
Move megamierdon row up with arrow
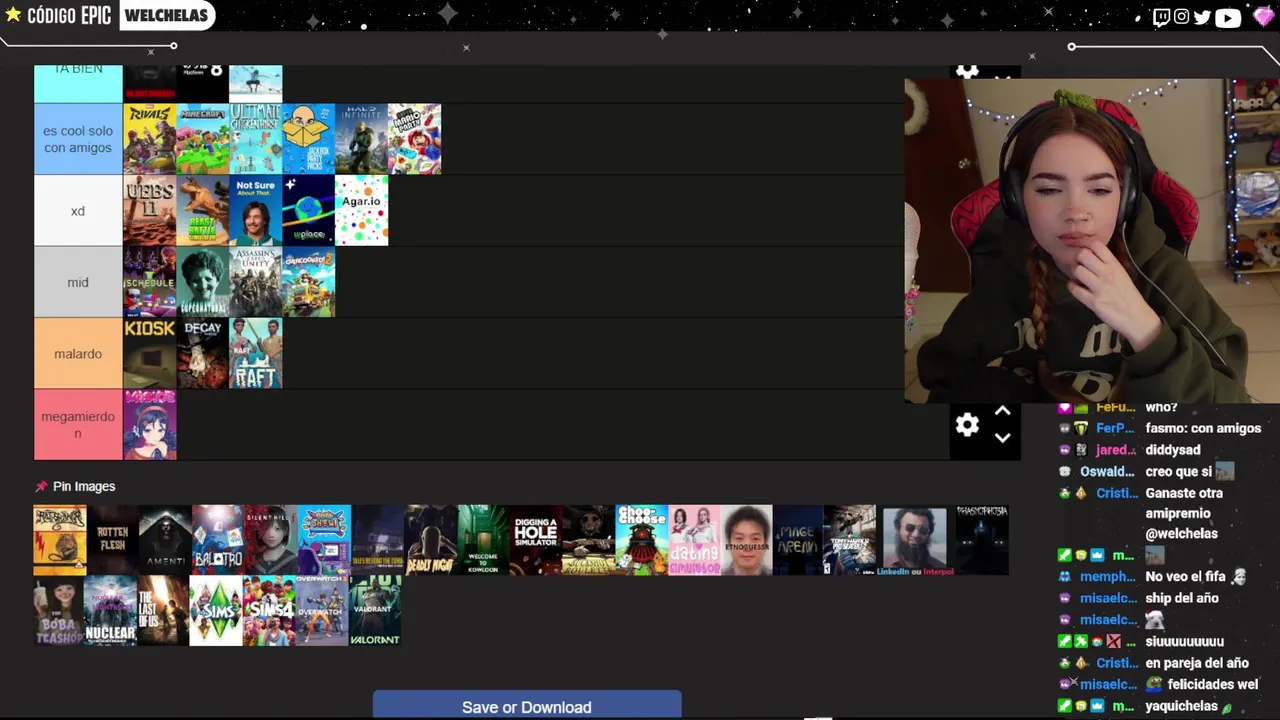[x=1002, y=411]
